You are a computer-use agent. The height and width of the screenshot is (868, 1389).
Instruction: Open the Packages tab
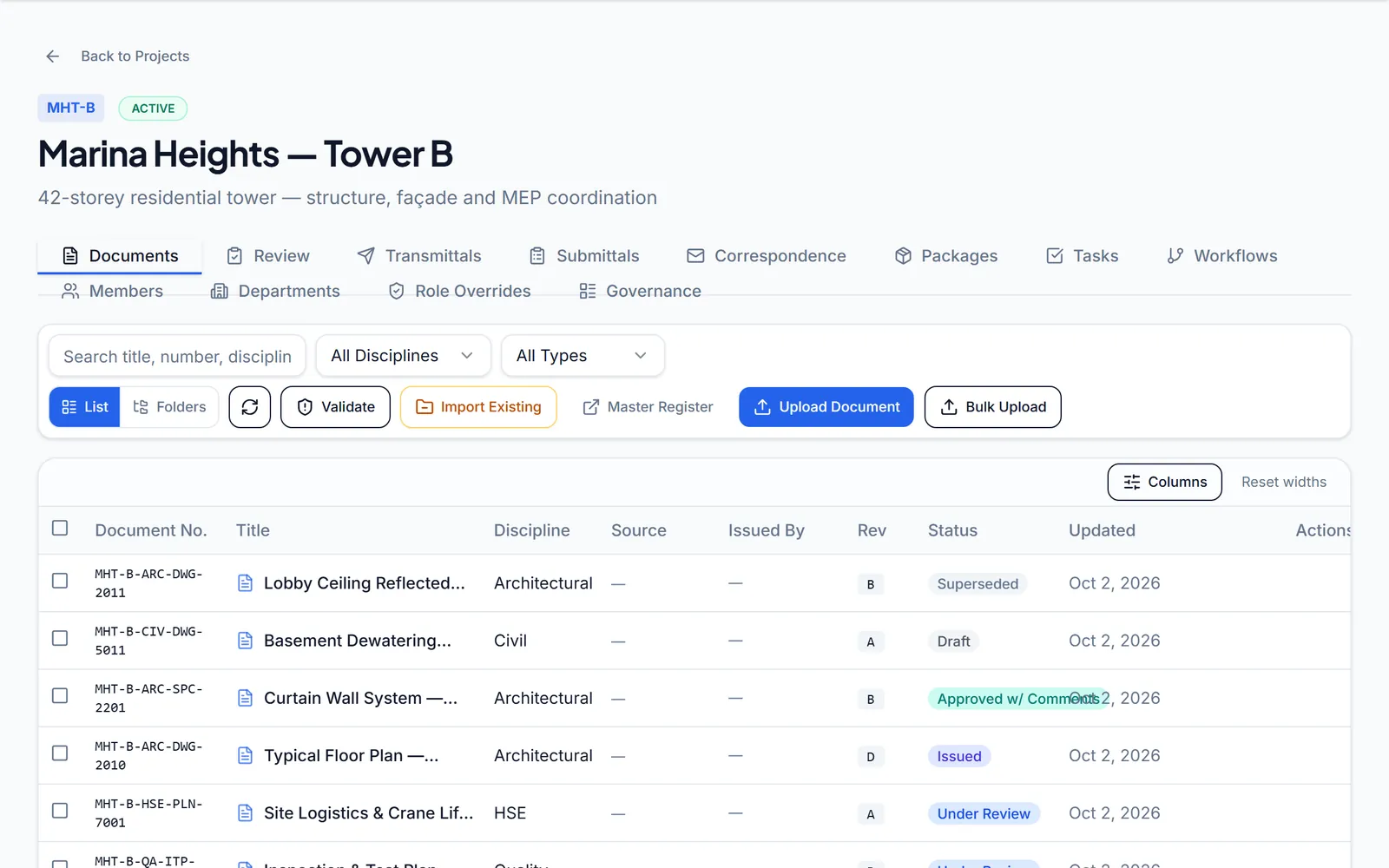(946, 256)
